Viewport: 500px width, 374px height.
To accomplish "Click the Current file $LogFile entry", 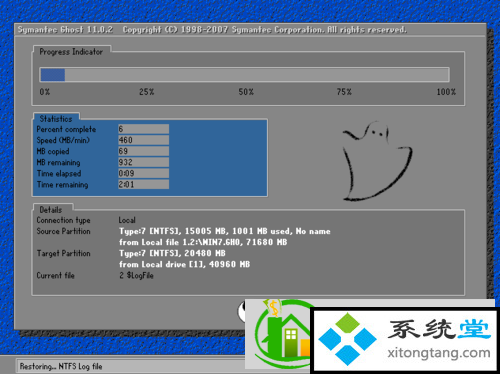I will point(136,275).
